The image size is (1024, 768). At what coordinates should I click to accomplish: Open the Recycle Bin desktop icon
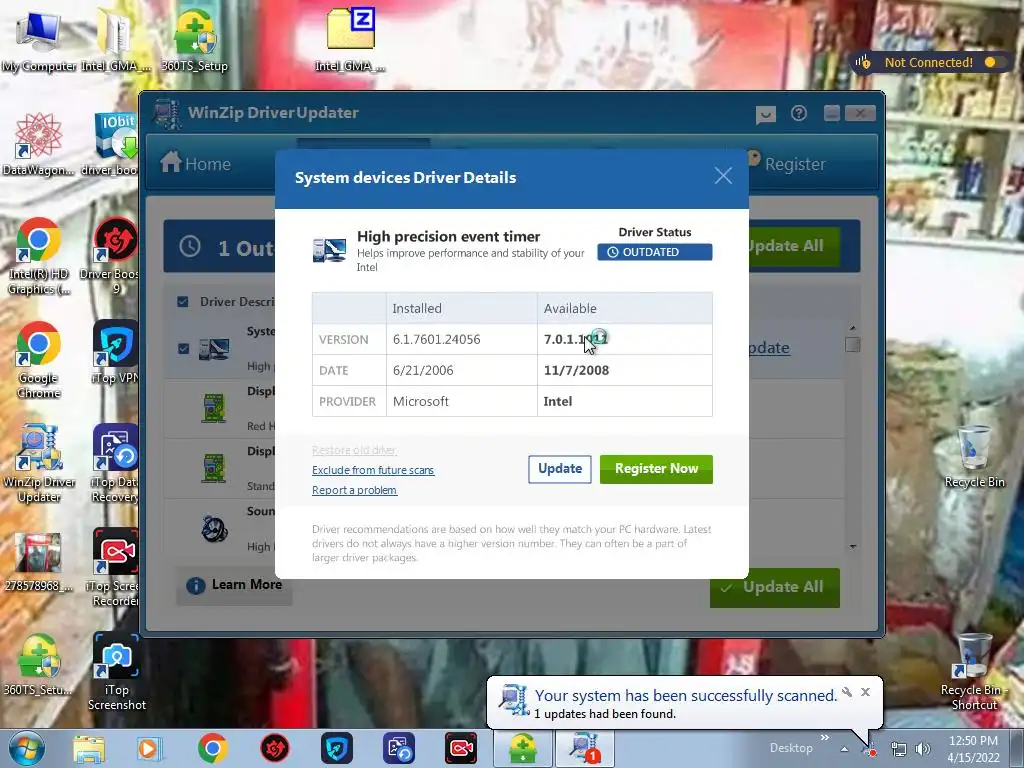974,457
